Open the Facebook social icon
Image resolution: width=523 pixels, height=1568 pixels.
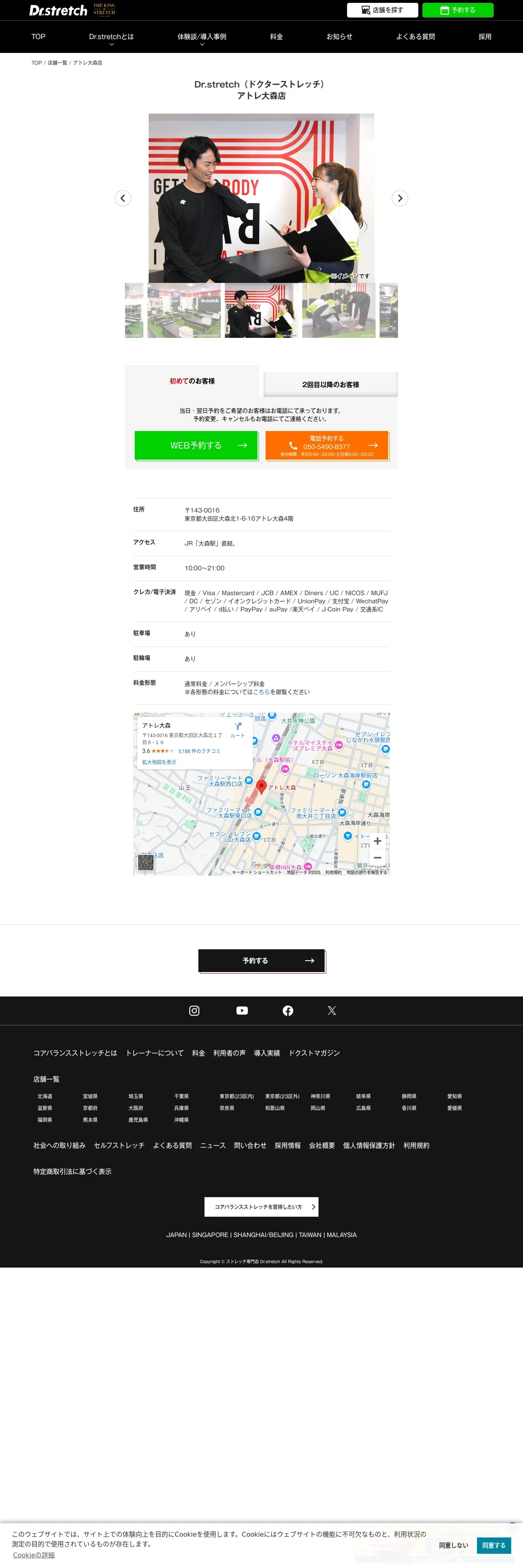point(288,1010)
